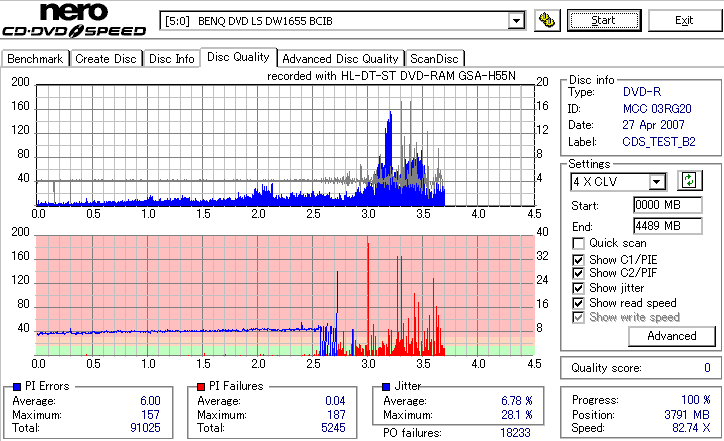This screenshot has width=724, height=441.
Task: Click the date value 27 Apr 2007
Action: [653, 125]
